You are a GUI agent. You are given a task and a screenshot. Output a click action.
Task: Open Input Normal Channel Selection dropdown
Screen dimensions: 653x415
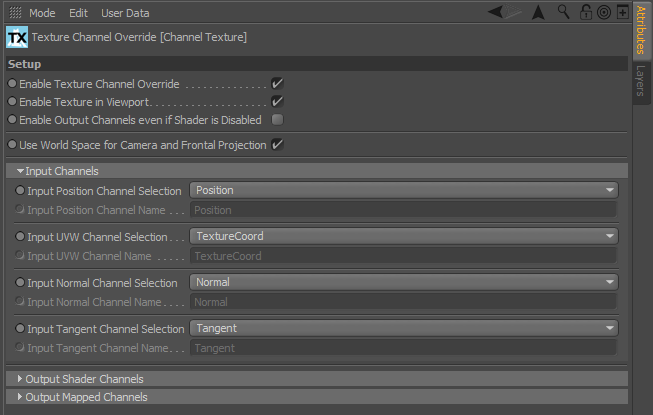pos(404,282)
